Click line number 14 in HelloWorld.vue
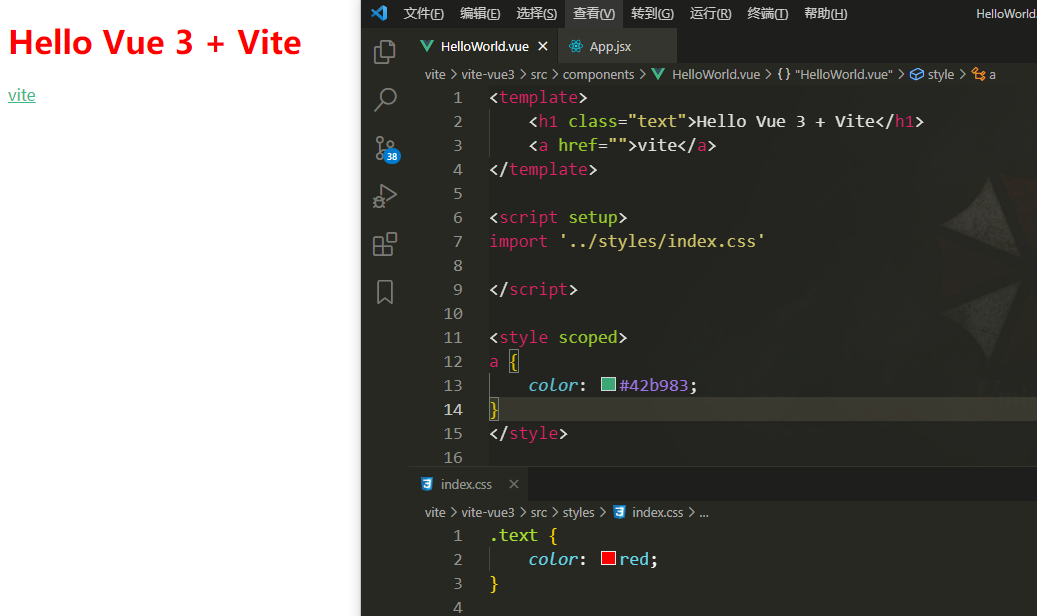The width and height of the screenshot is (1037, 616). click(x=453, y=410)
